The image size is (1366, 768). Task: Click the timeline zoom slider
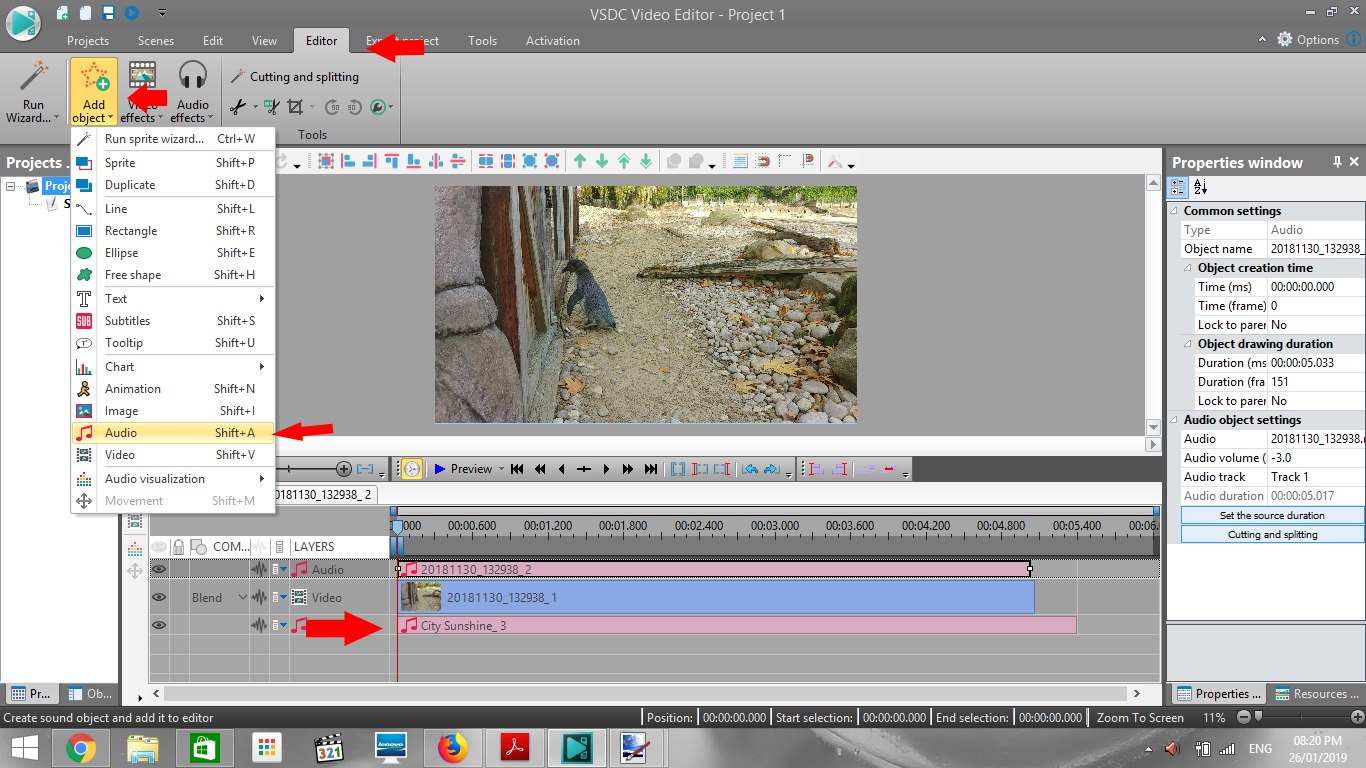[x=307, y=469]
